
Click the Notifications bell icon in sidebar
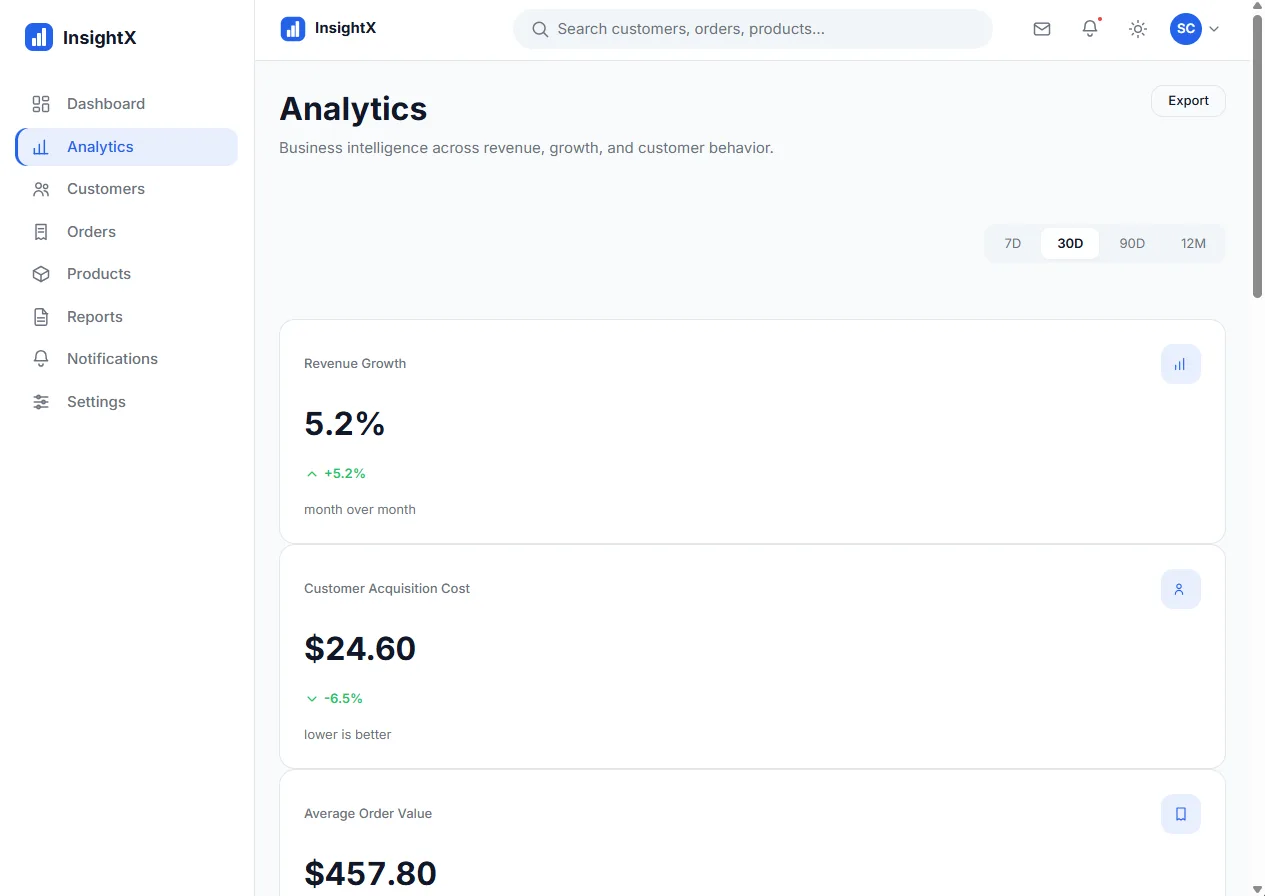pyautogui.click(x=41, y=359)
